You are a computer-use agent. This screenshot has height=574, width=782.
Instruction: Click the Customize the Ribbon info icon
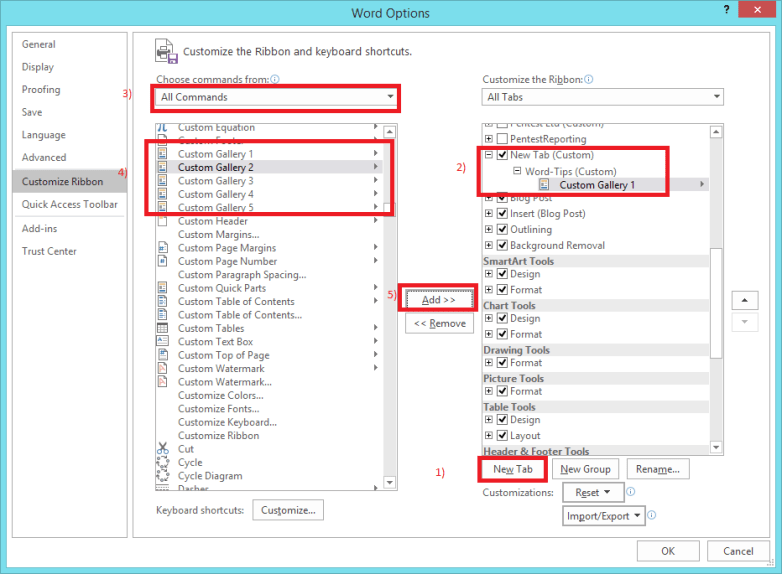click(588, 79)
